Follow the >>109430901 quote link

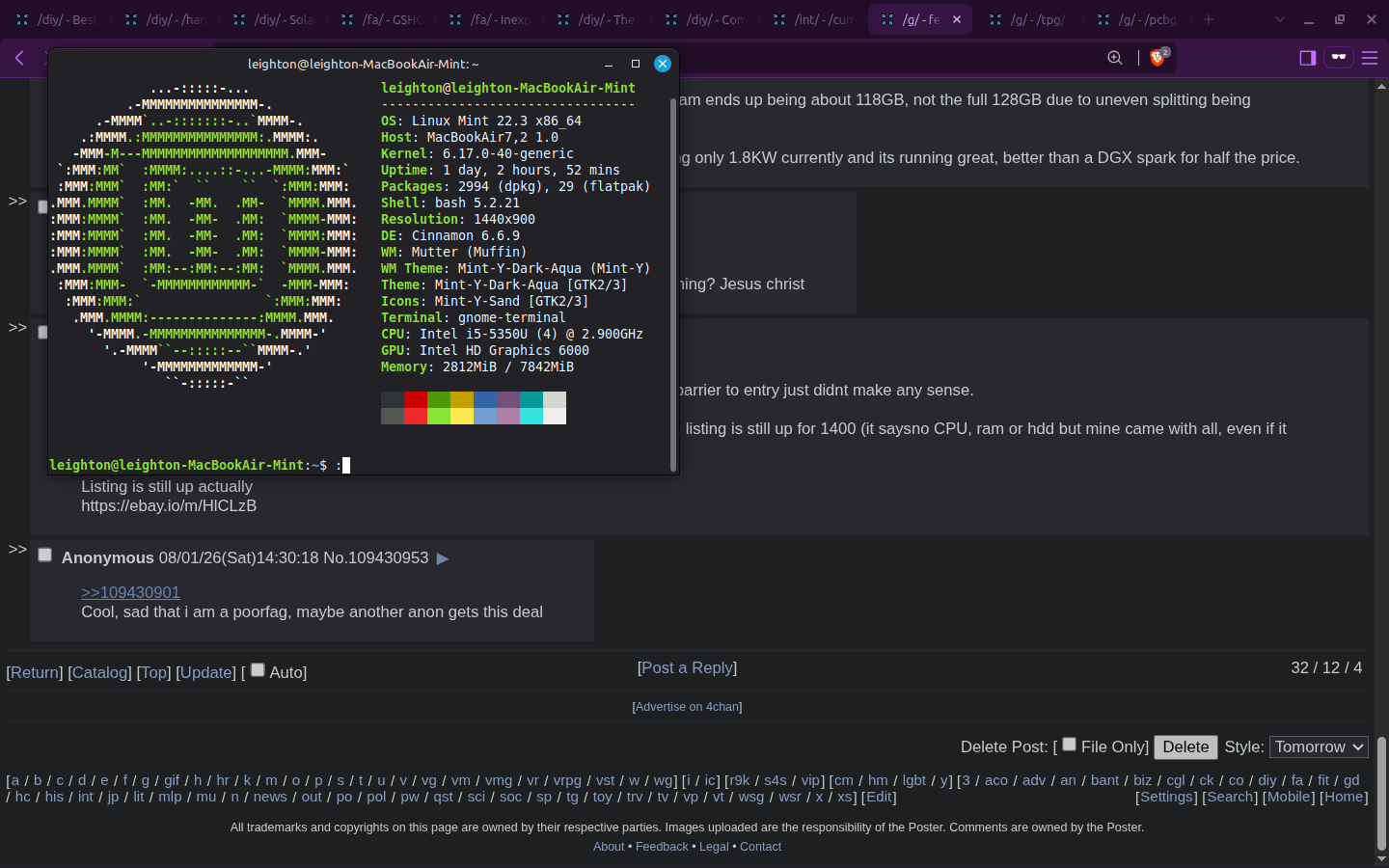pos(130,592)
